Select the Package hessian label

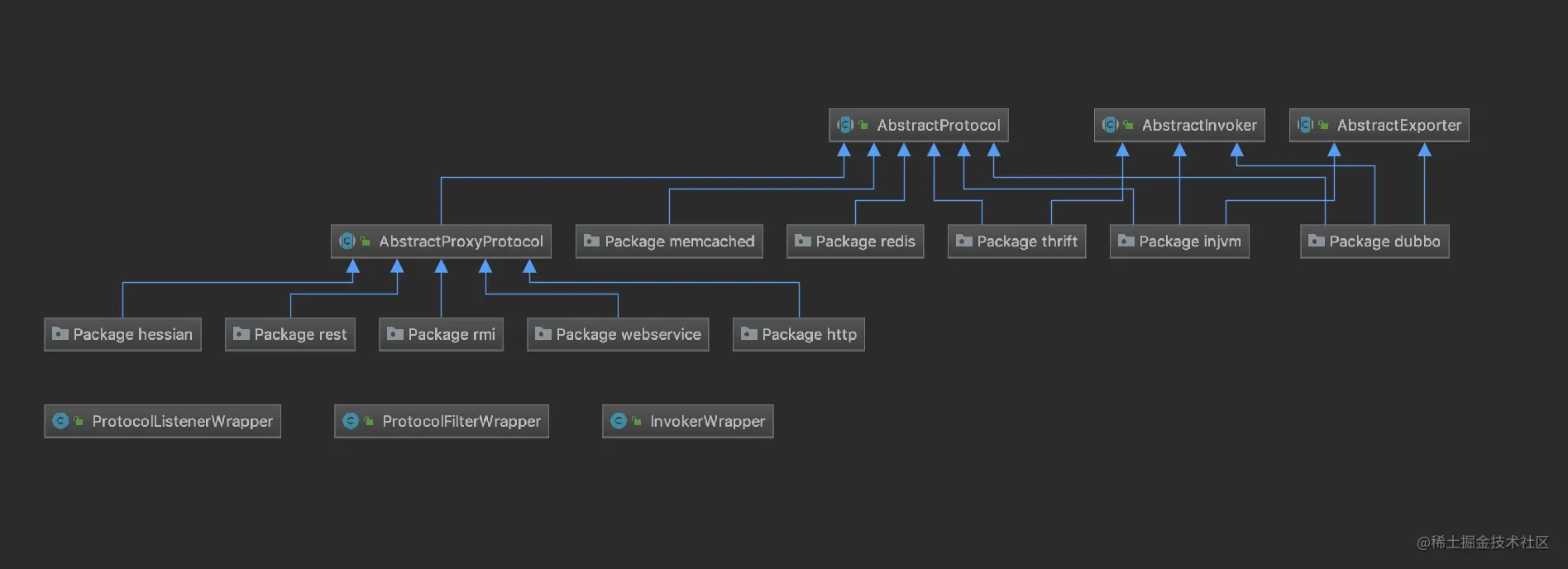132,334
